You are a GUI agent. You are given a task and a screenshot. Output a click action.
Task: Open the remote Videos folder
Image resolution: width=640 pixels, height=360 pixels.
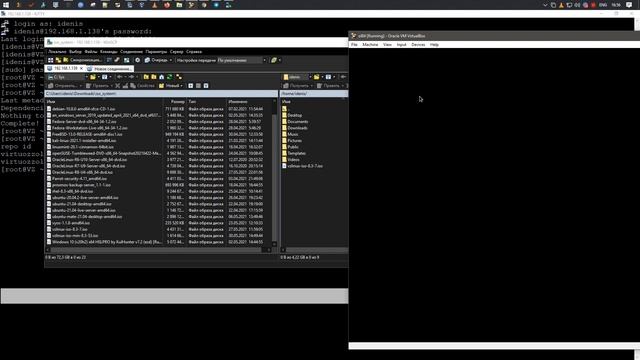click(x=291, y=160)
